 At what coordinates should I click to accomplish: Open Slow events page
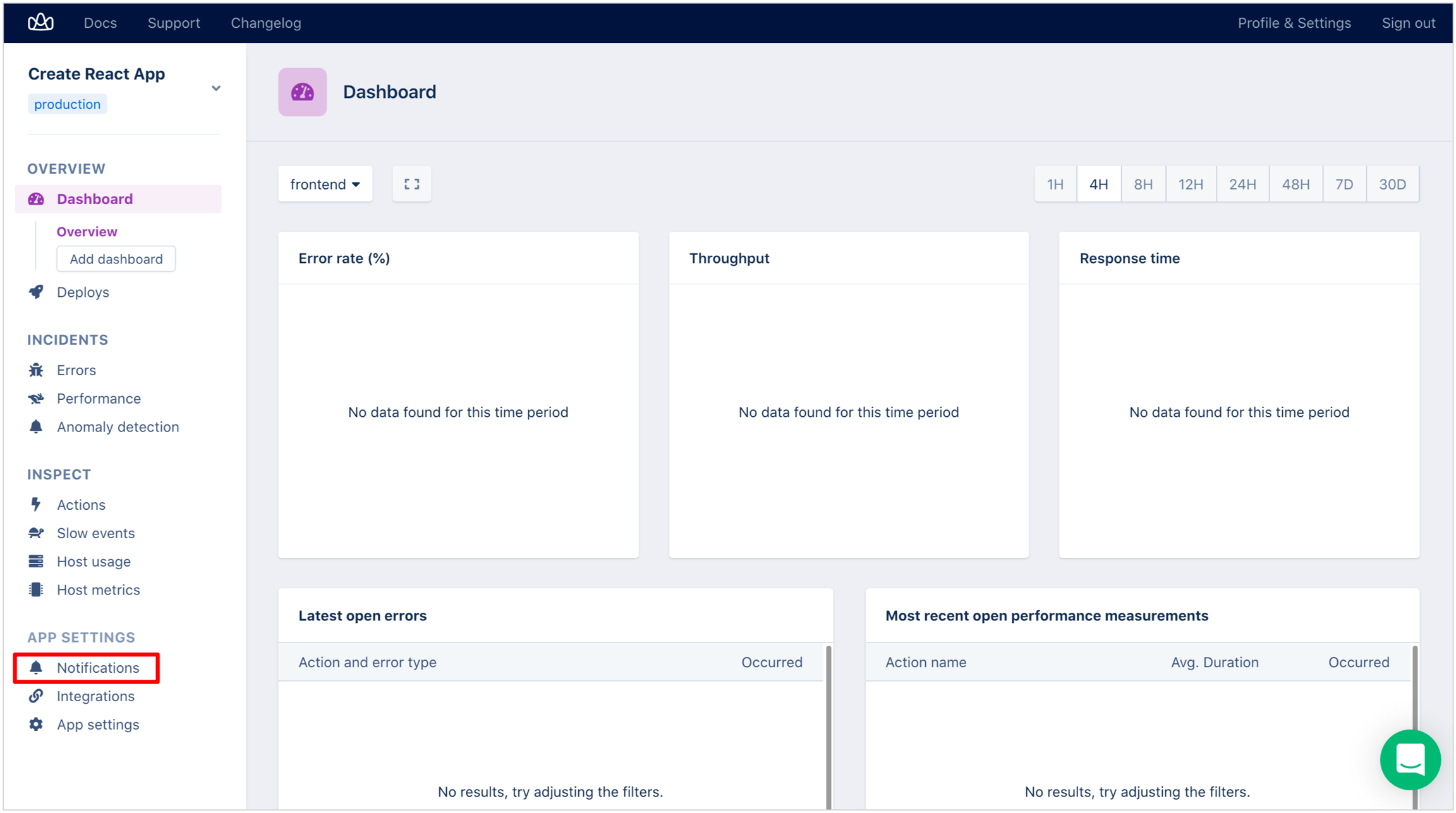point(96,533)
